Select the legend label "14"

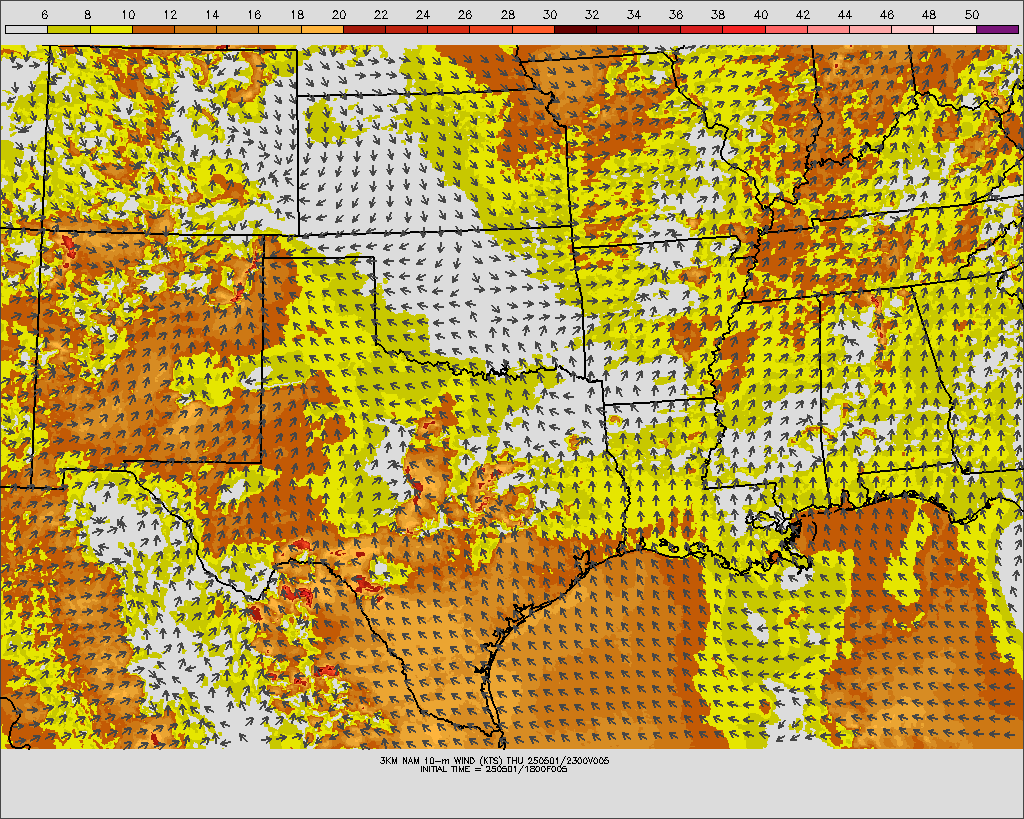pyautogui.click(x=212, y=15)
